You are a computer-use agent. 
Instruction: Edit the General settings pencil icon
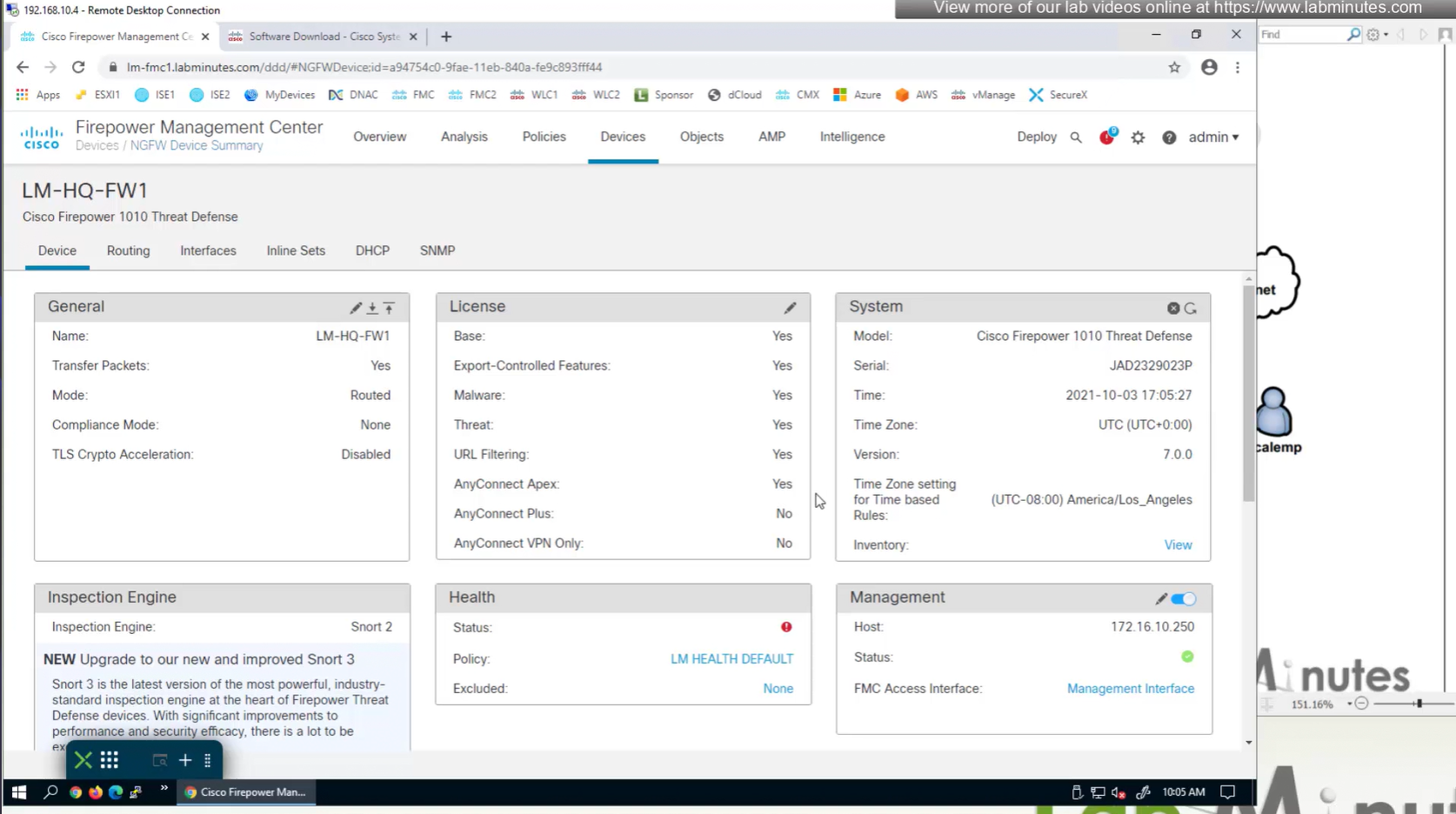(355, 308)
